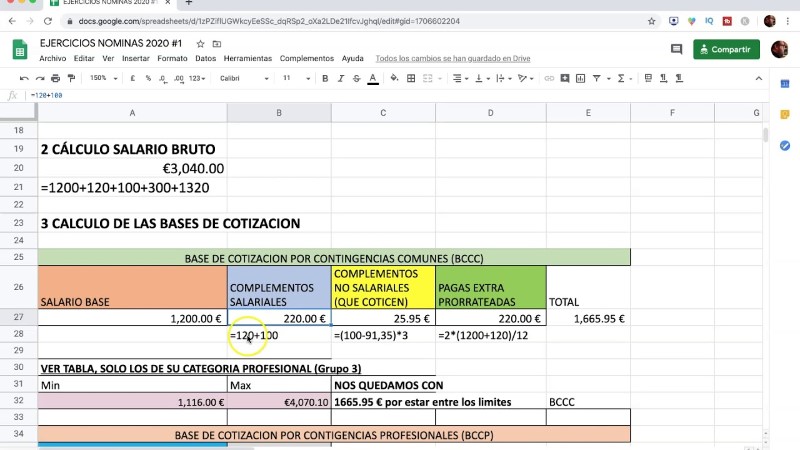Open the Complementos menu
Screen dimensions: 800x450
tap(307, 59)
